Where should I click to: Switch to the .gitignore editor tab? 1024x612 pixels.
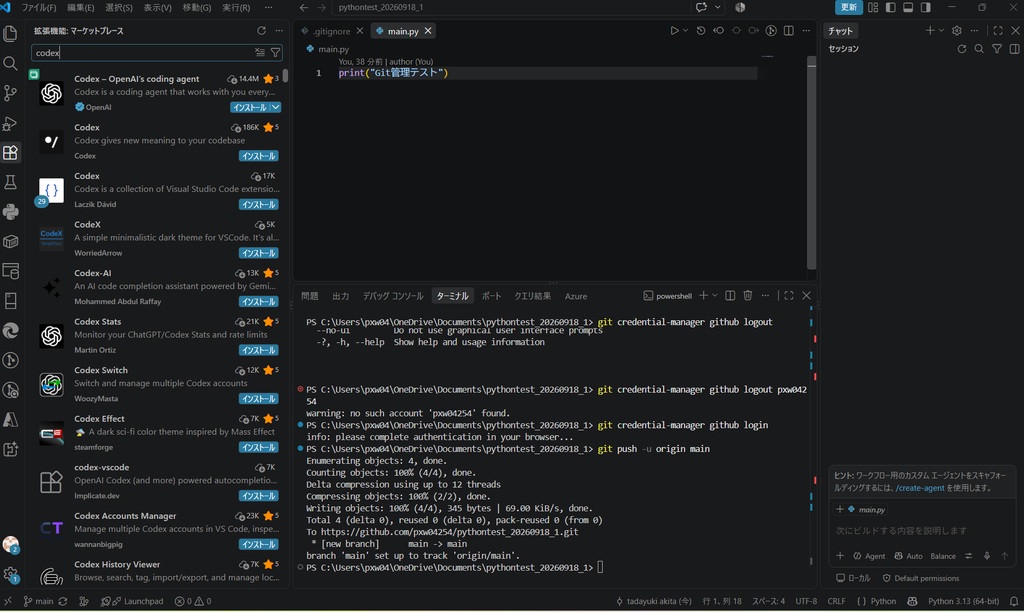(x=331, y=31)
